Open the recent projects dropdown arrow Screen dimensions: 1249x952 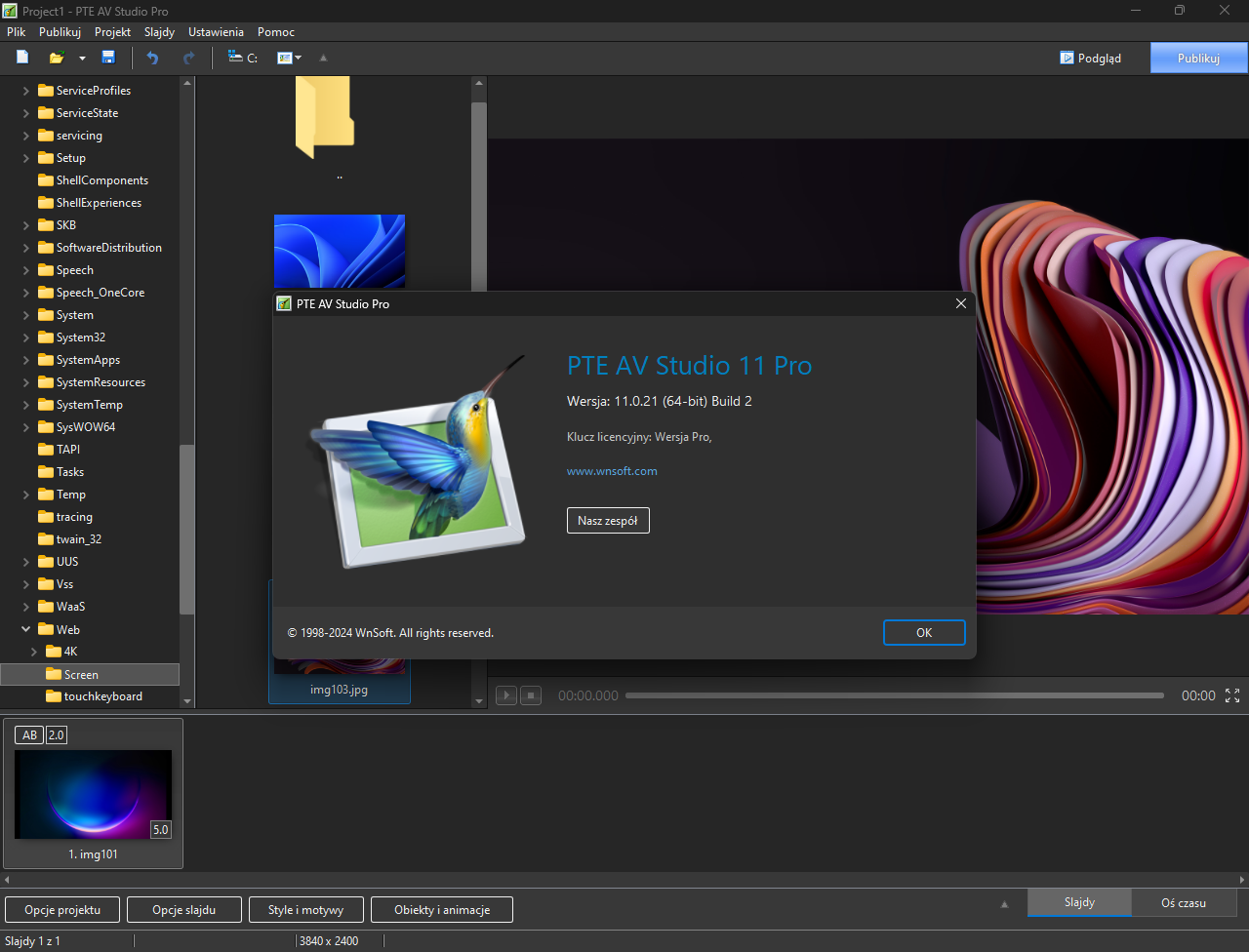[x=82, y=59]
